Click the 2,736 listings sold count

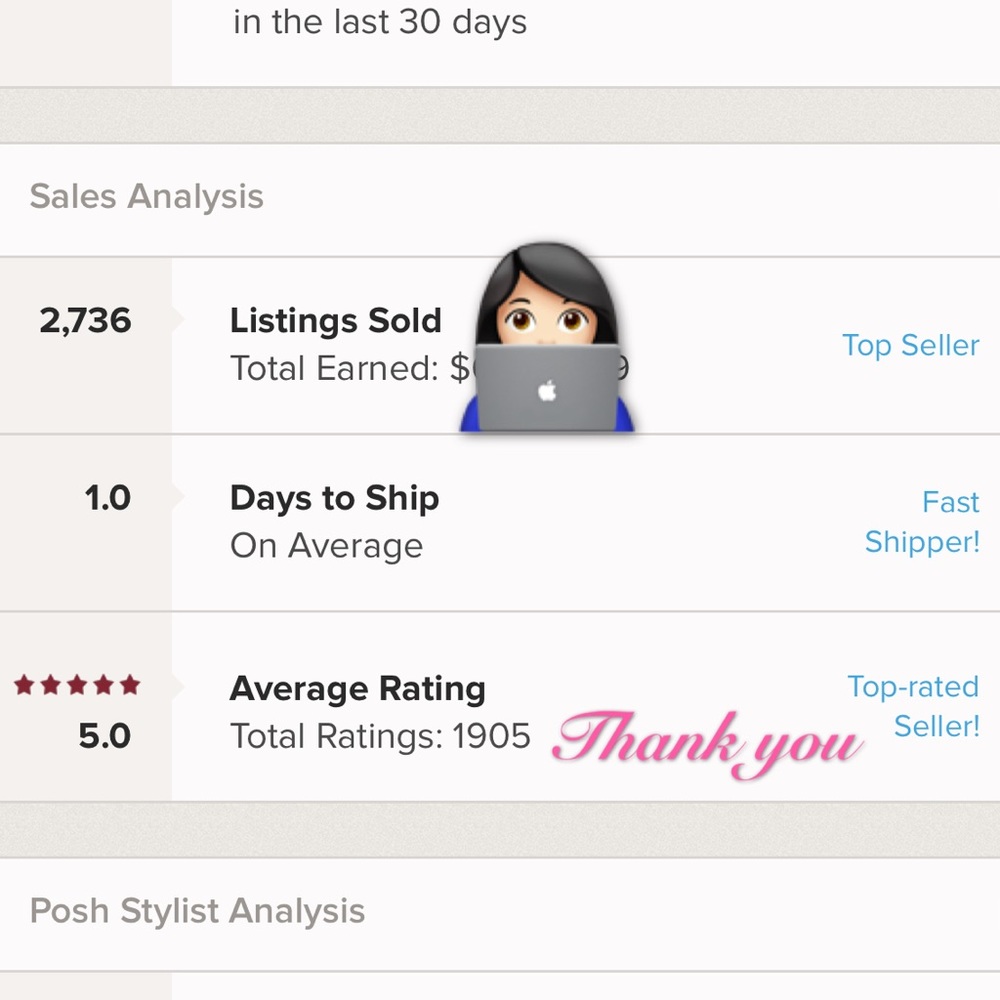[85, 320]
